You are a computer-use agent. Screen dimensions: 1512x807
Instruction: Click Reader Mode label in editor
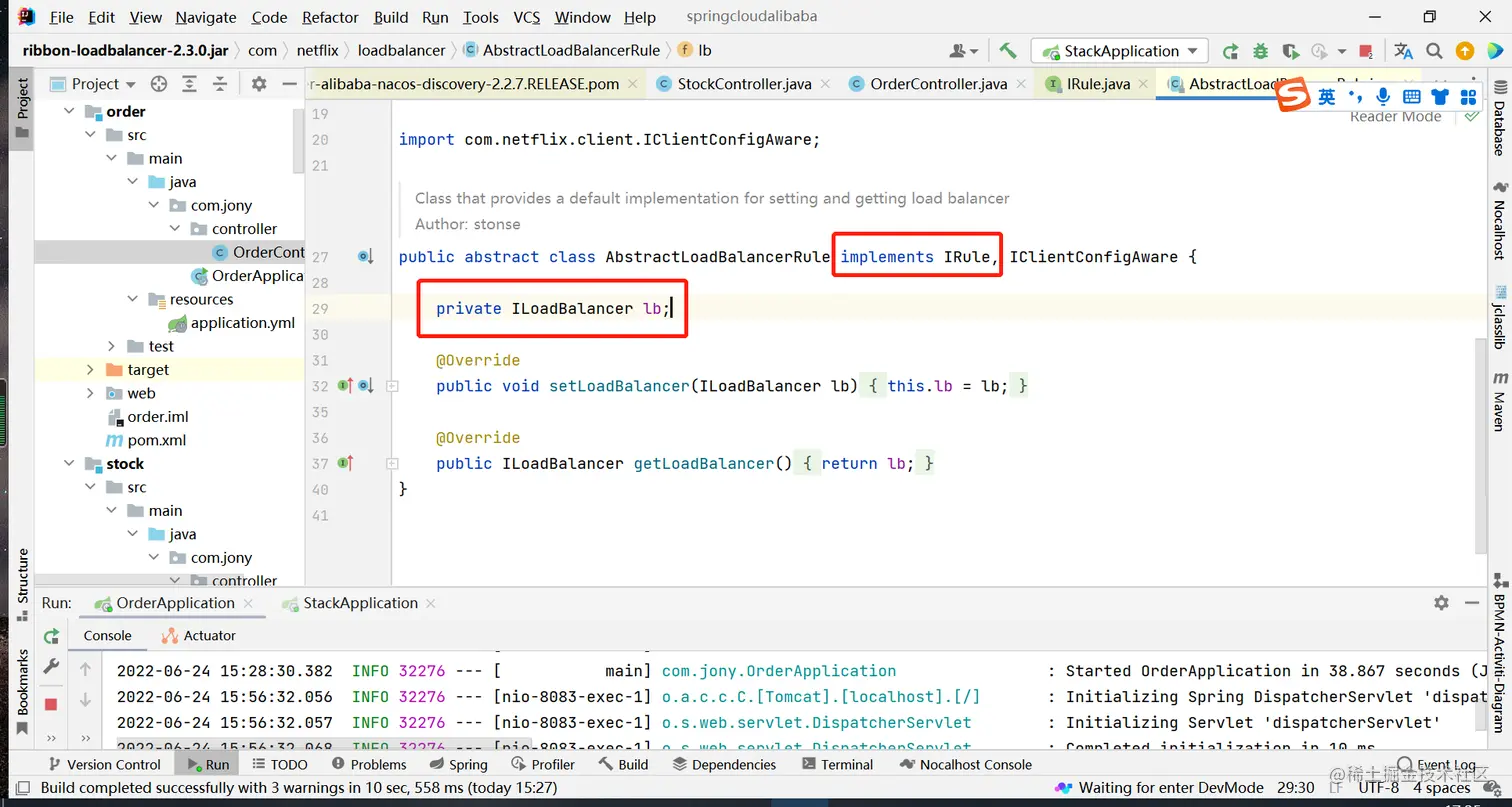coord(1395,117)
